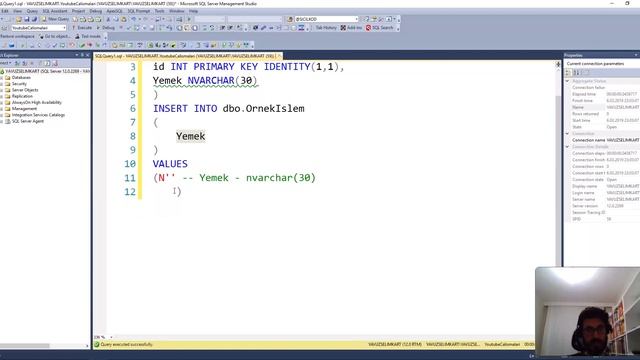Click the Debug toolbar button
The width and height of the screenshot is (640, 360).
106,28
